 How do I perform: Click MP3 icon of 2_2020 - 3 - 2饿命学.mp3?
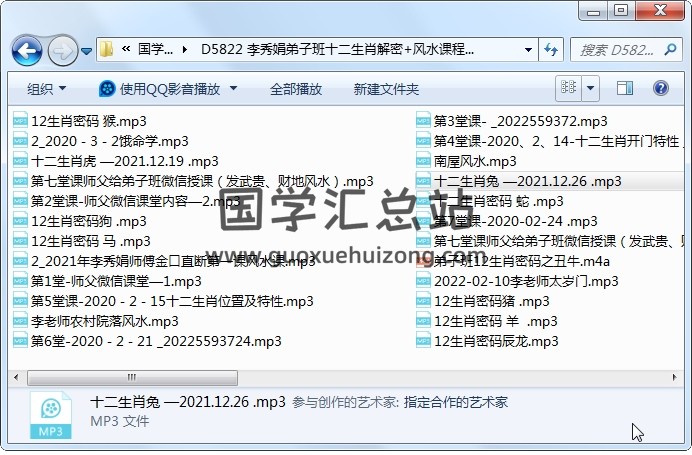(x=20, y=141)
